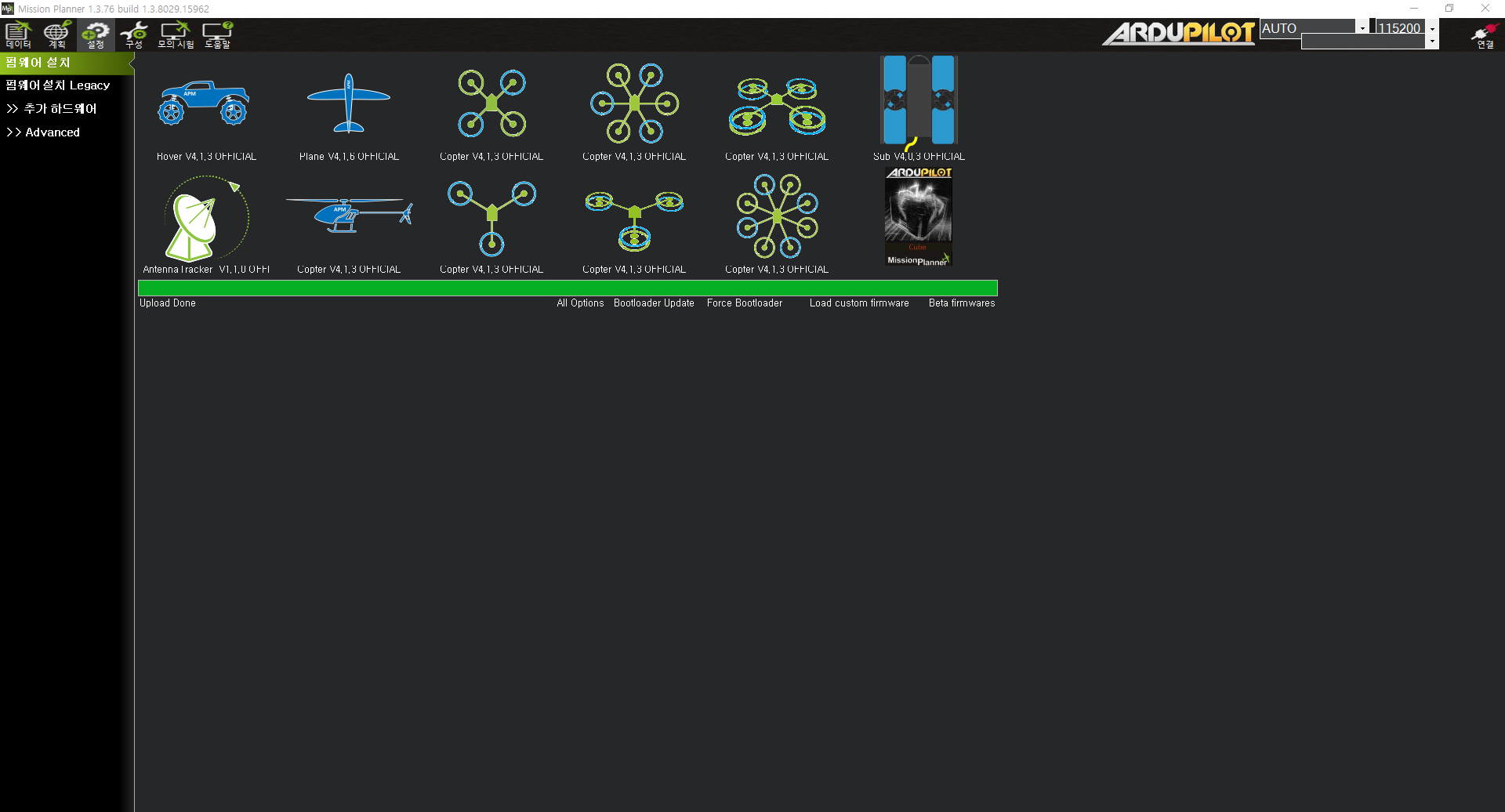1505x812 pixels.
Task: Click the Plane V4.1.6 OFFICIAL label
Action: 349,156
